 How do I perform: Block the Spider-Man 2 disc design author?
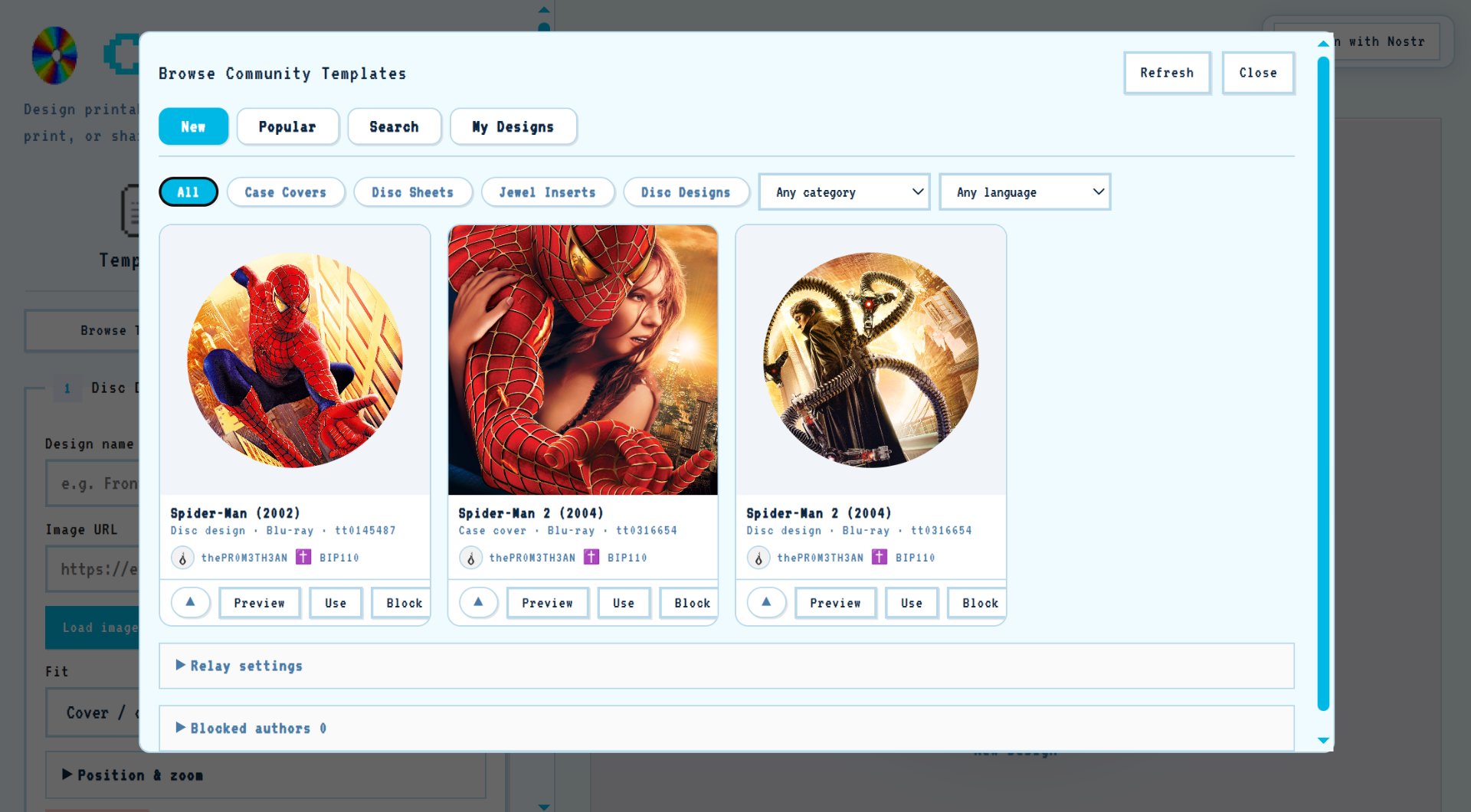[x=978, y=603]
